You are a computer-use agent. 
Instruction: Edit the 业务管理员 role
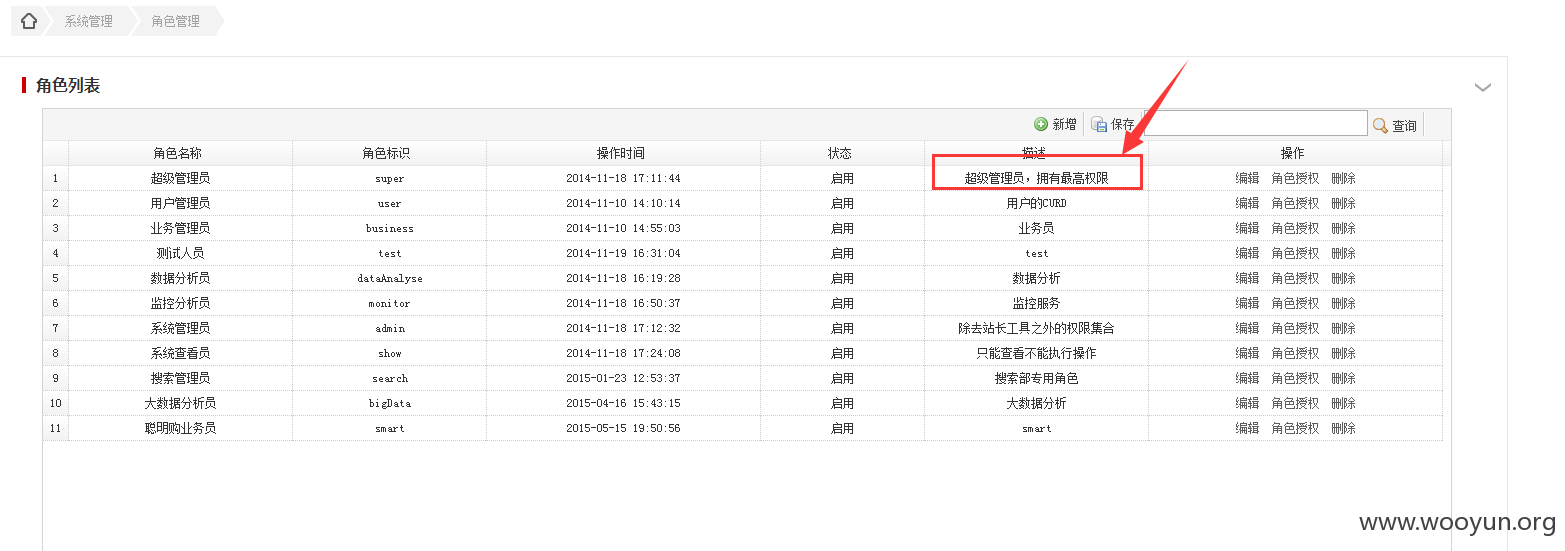1247,228
